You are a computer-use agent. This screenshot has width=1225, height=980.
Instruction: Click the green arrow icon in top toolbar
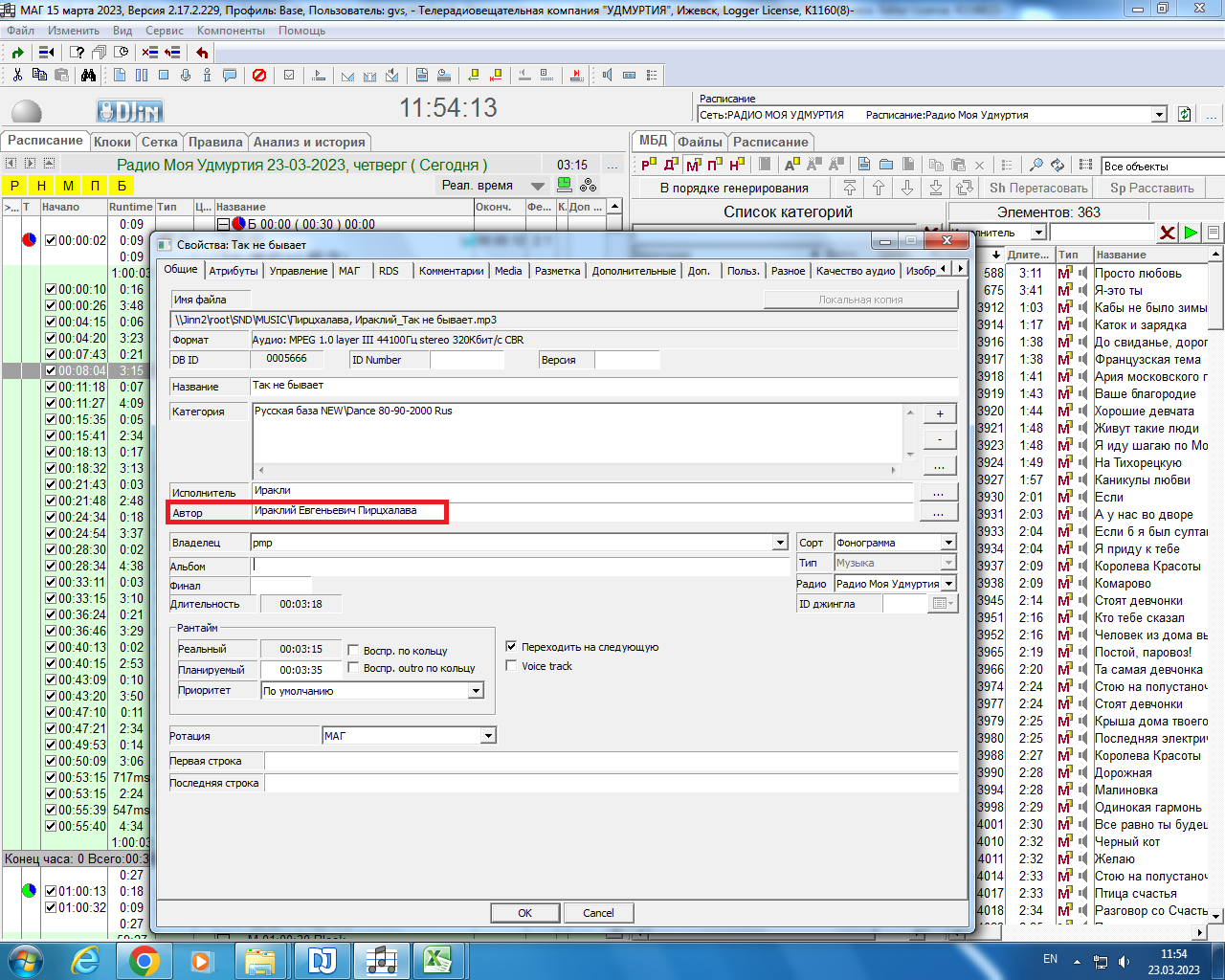click(17, 53)
